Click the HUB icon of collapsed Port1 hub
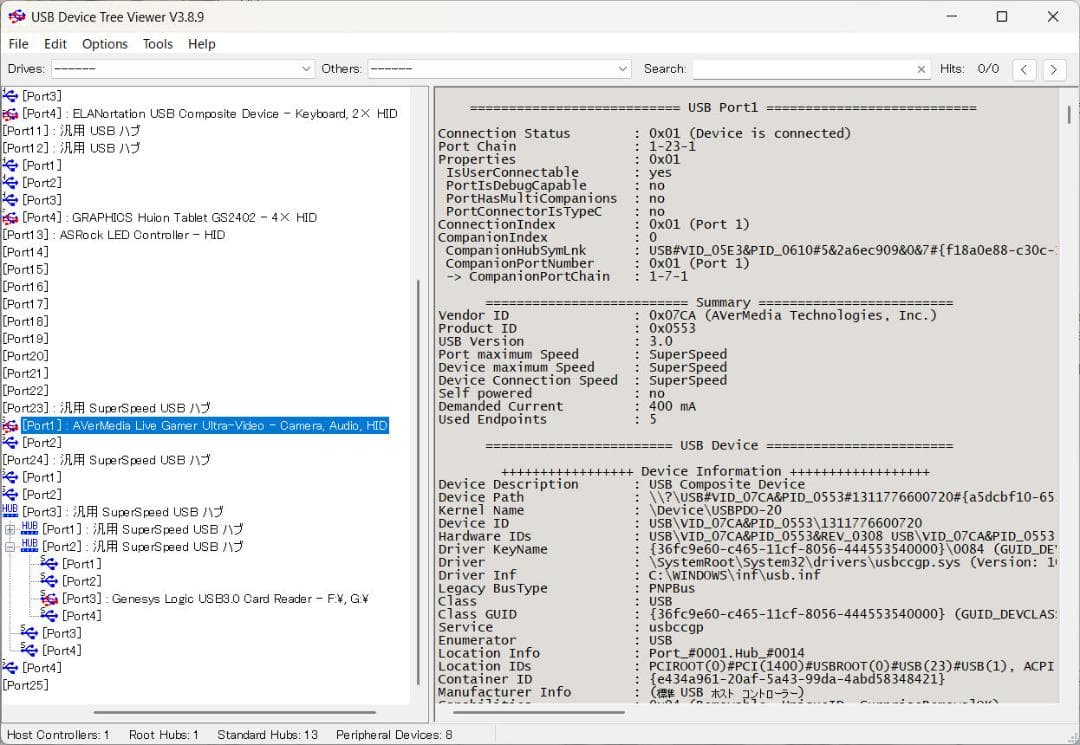1080x745 pixels. coord(29,529)
